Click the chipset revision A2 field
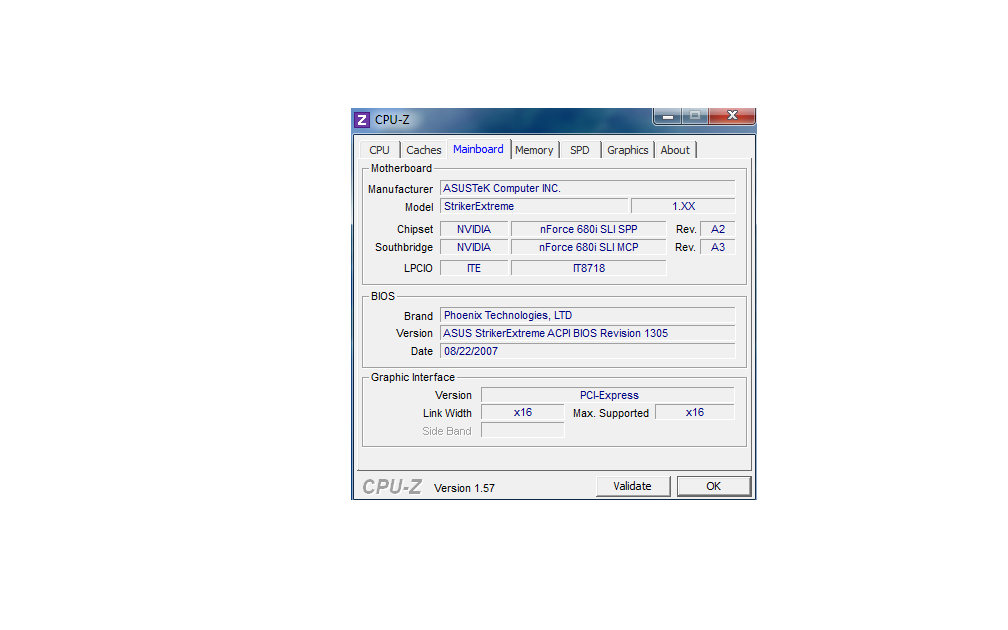 [x=717, y=230]
